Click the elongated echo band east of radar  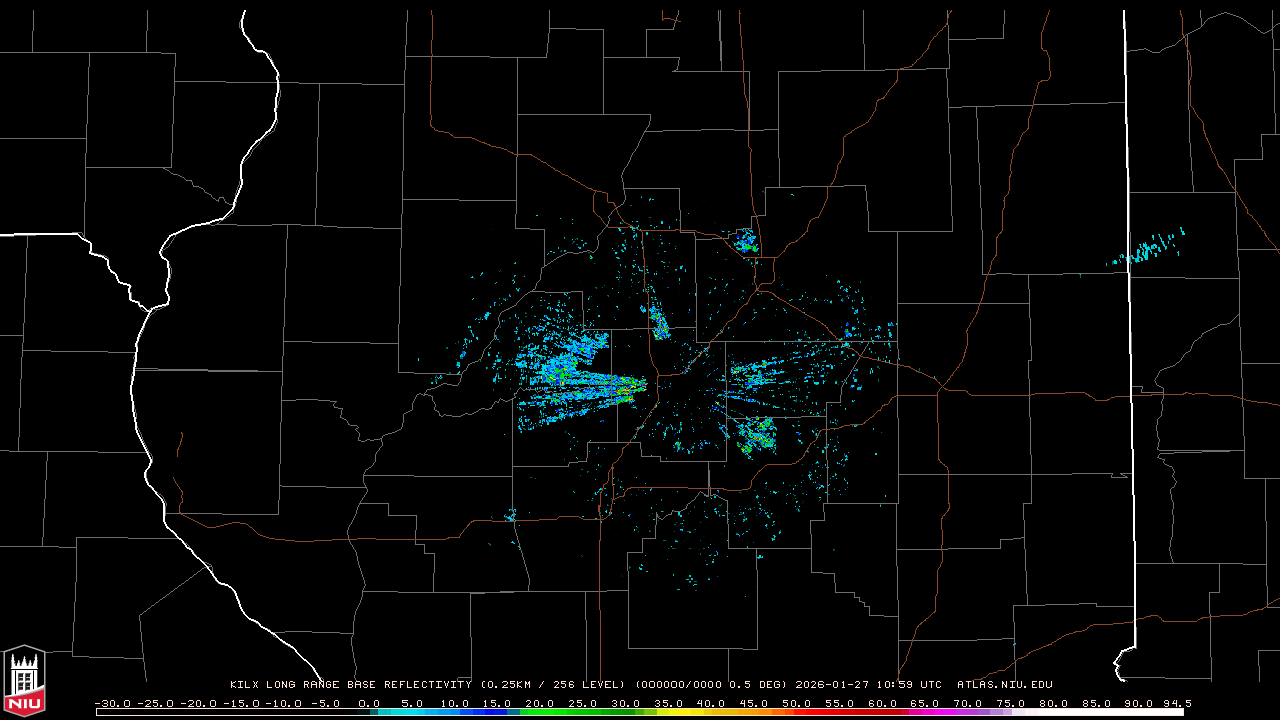[x=775, y=374]
